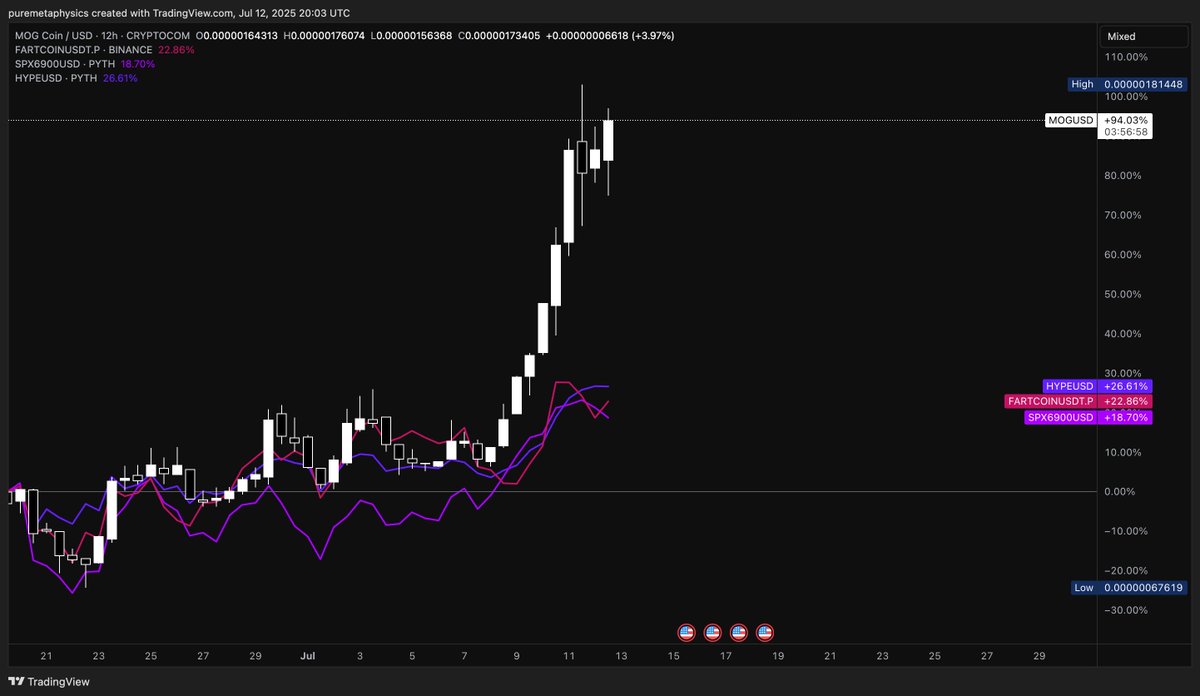
Task: Click the 0.00% level on price scale
Action: pyautogui.click(x=1120, y=491)
